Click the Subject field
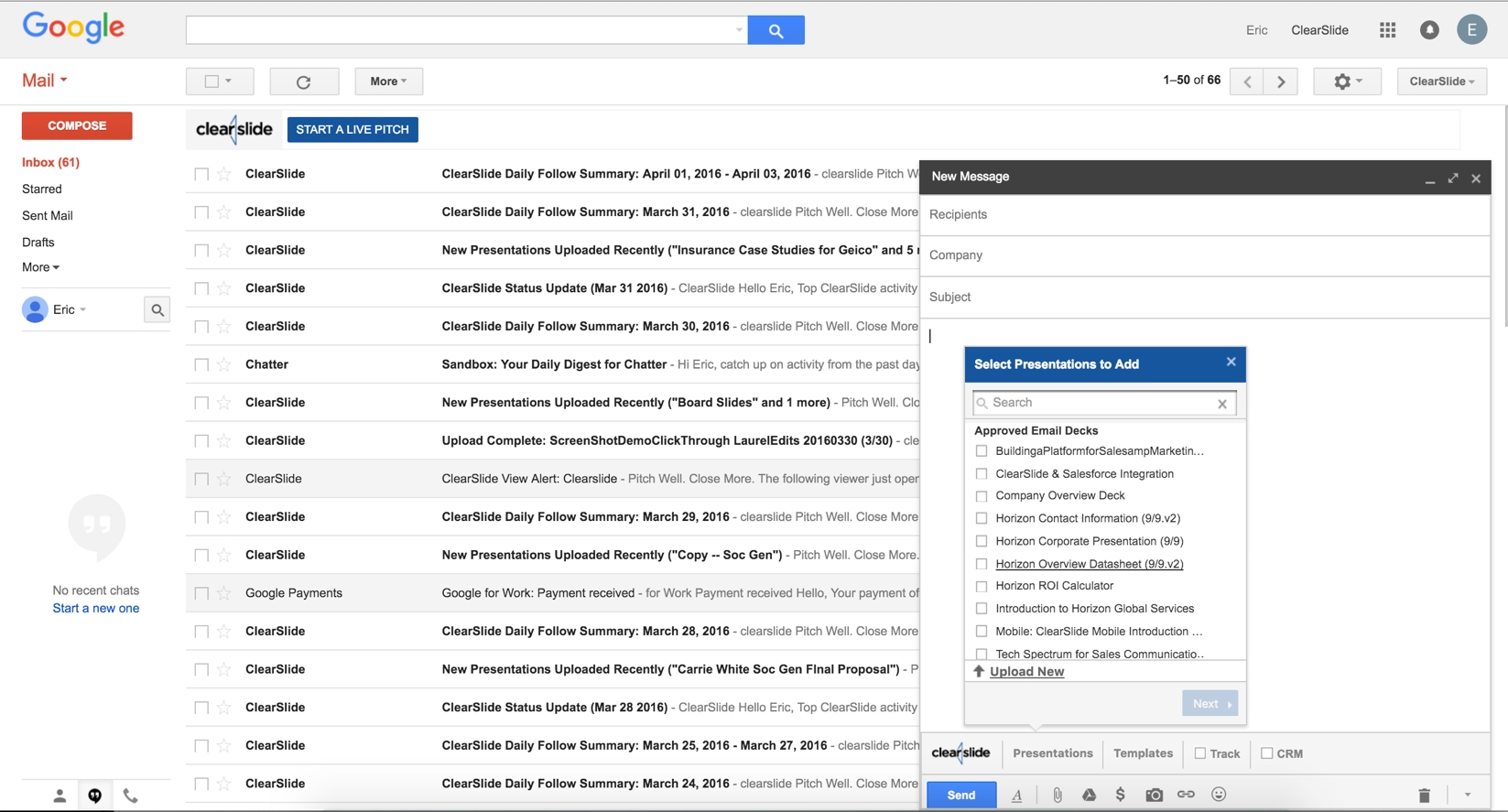1508x812 pixels. coord(1205,298)
